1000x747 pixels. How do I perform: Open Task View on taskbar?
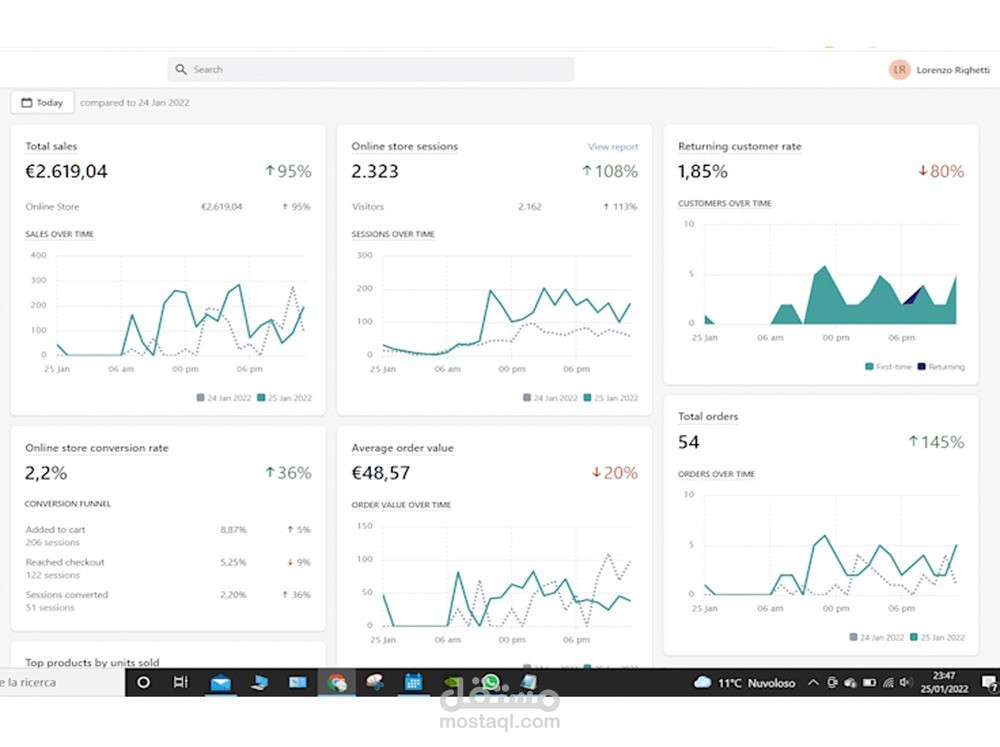(x=181, y=682)
